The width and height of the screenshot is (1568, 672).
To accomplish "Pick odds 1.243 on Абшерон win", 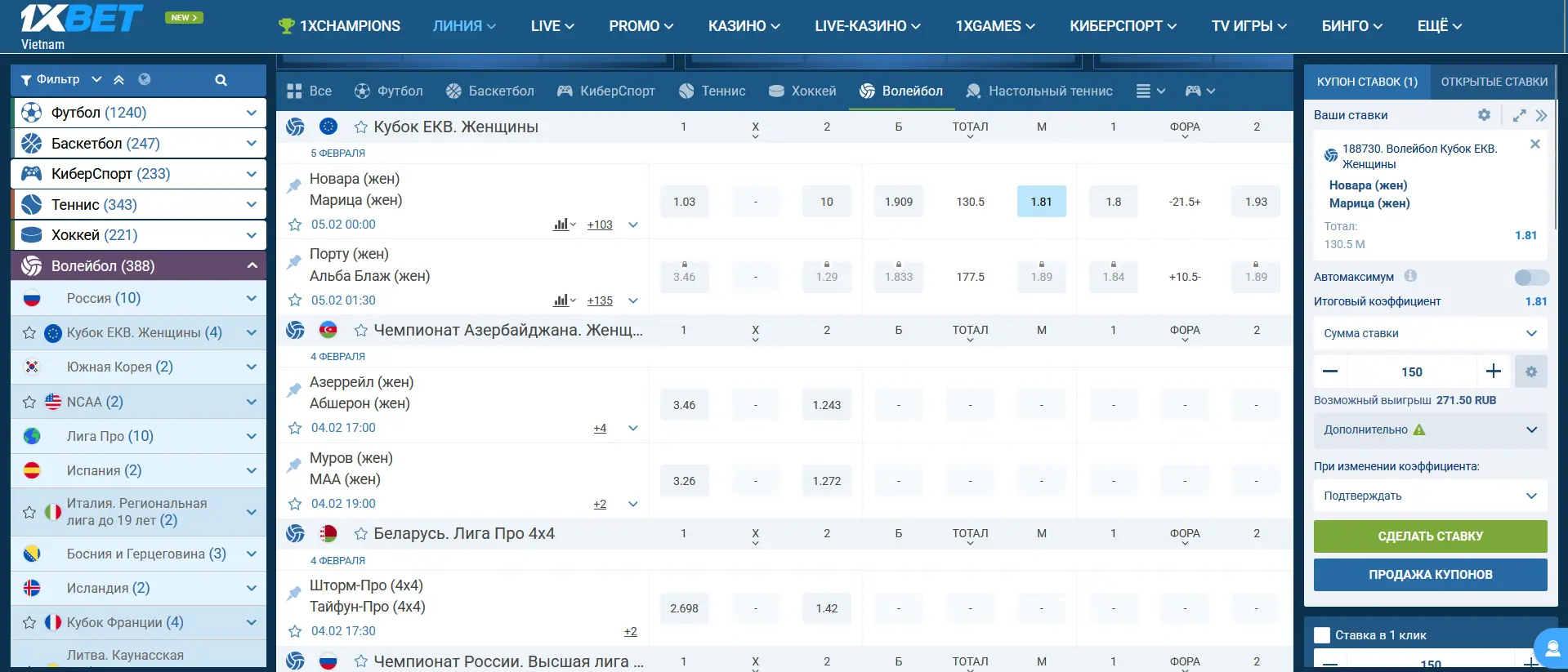I will tap(827, 405).
